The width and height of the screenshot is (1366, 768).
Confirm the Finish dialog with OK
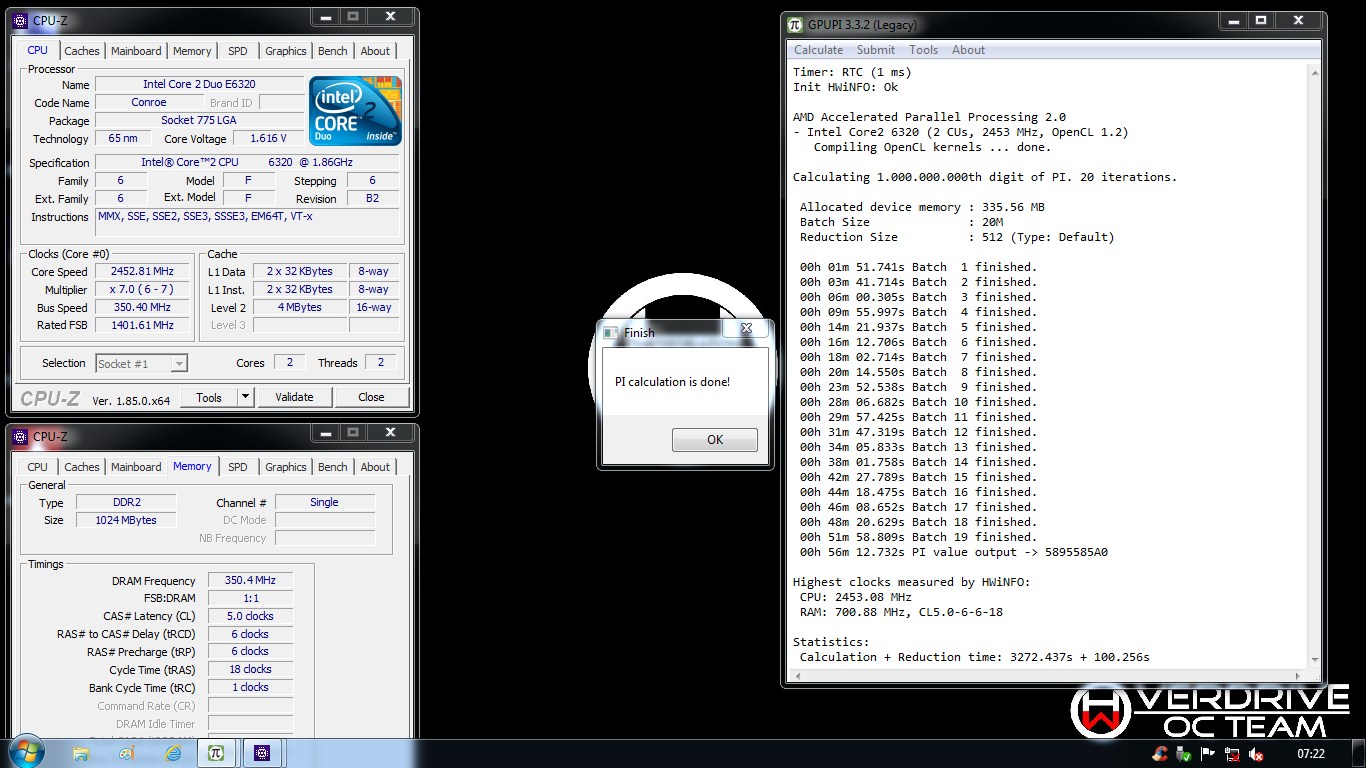click(x=715, y=440)
